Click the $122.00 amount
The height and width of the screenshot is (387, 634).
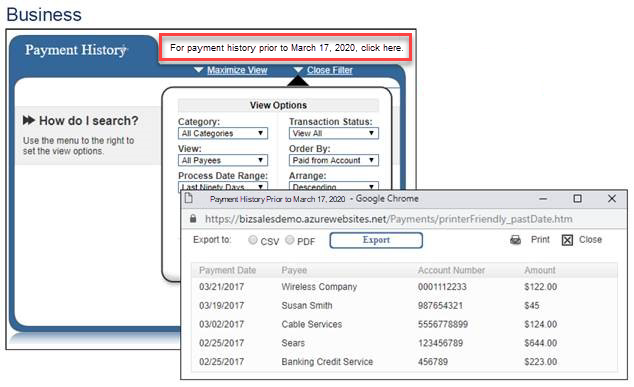[x=541, y=287]
